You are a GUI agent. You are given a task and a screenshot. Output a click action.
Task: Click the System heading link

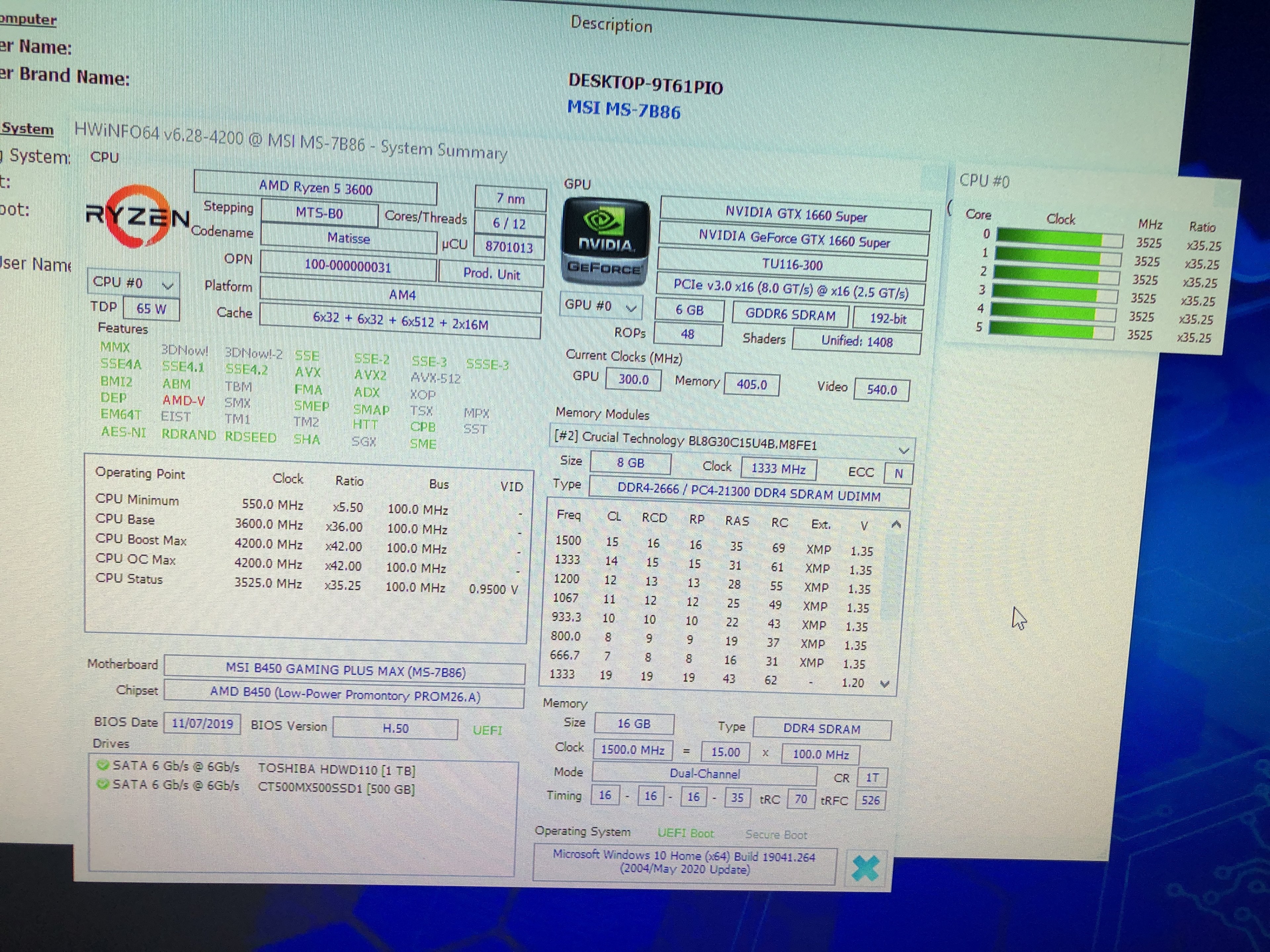[x=27, y=129]
